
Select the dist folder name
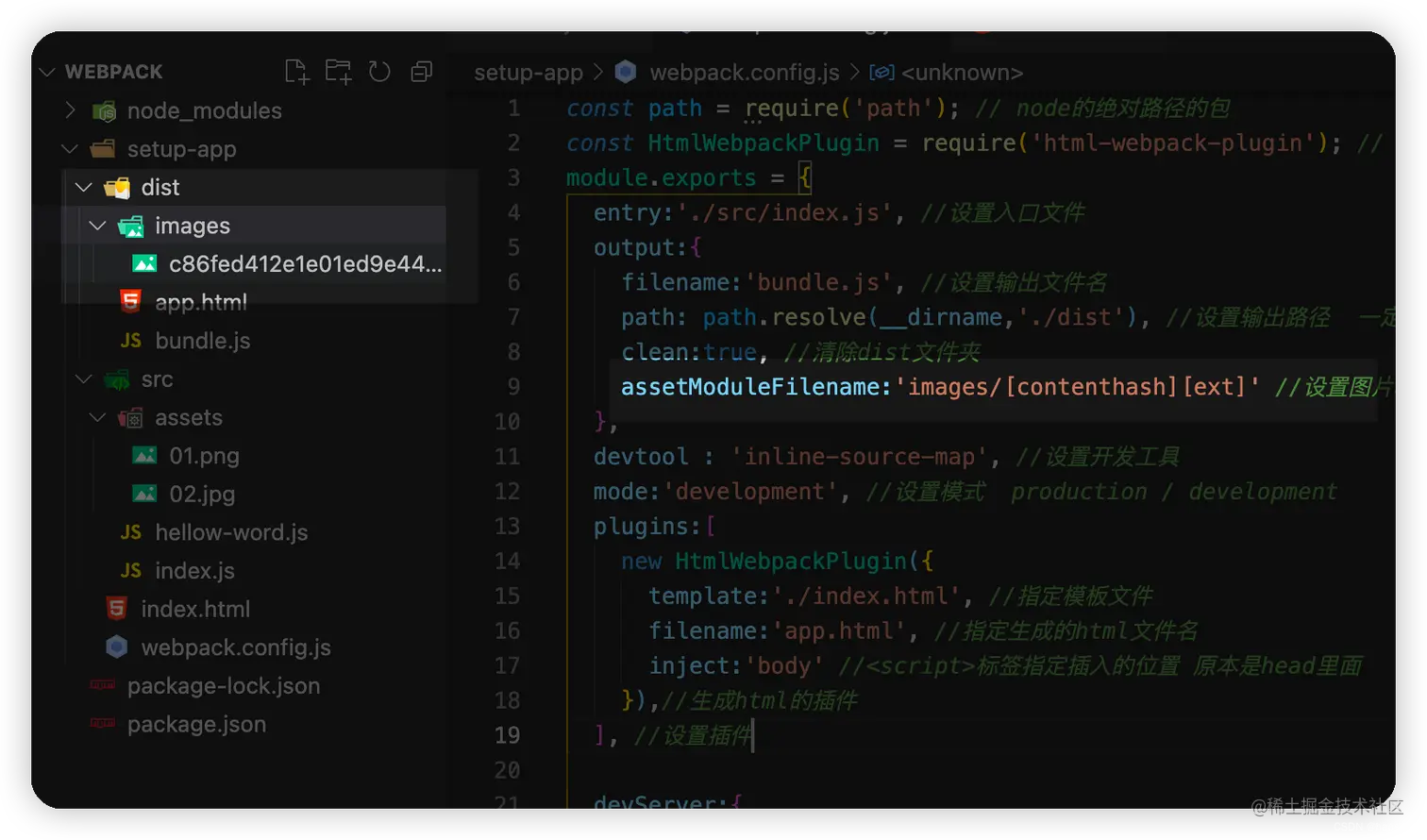coord(160,187)
